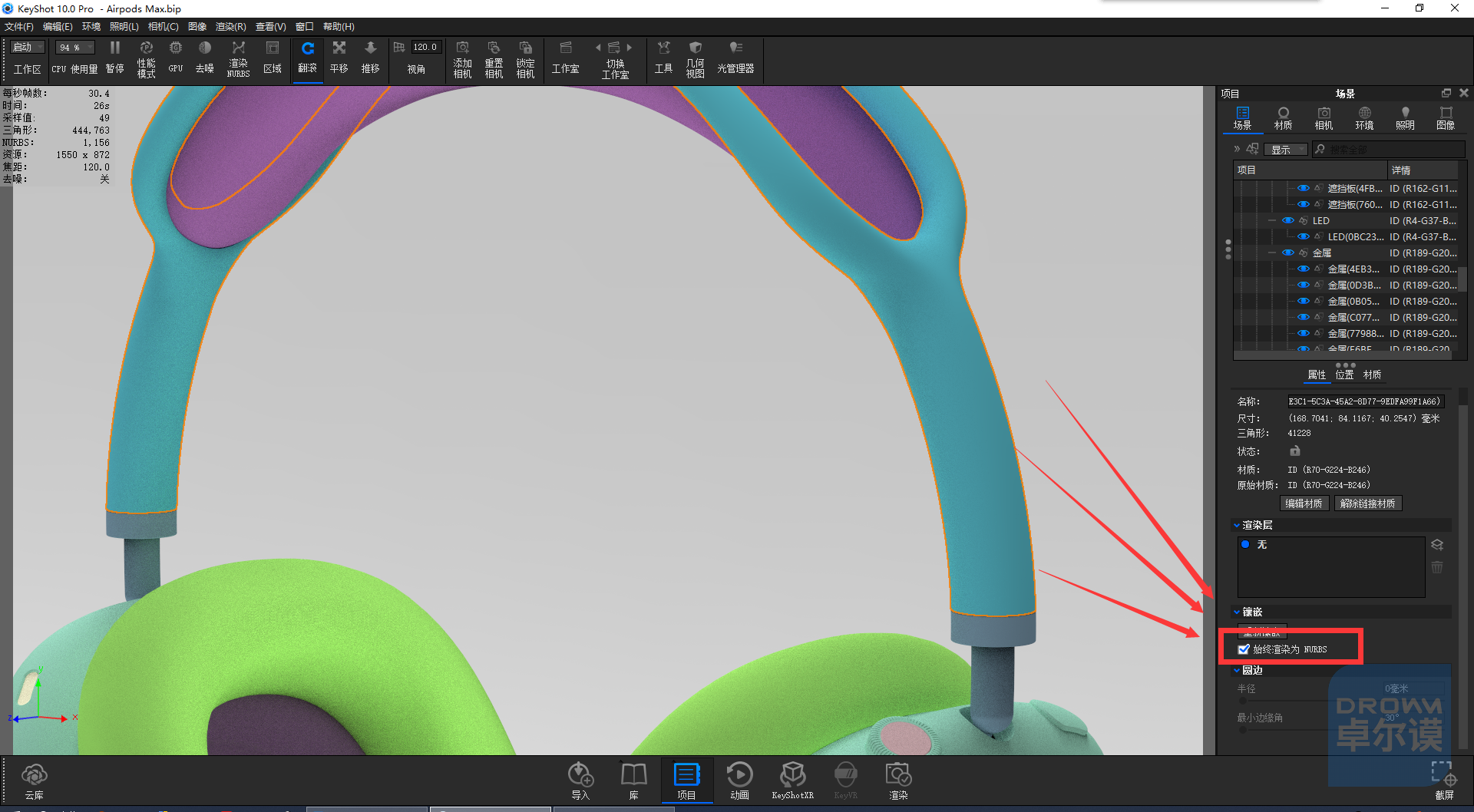Open the 显示 filter dropdown

[1286, 150]
